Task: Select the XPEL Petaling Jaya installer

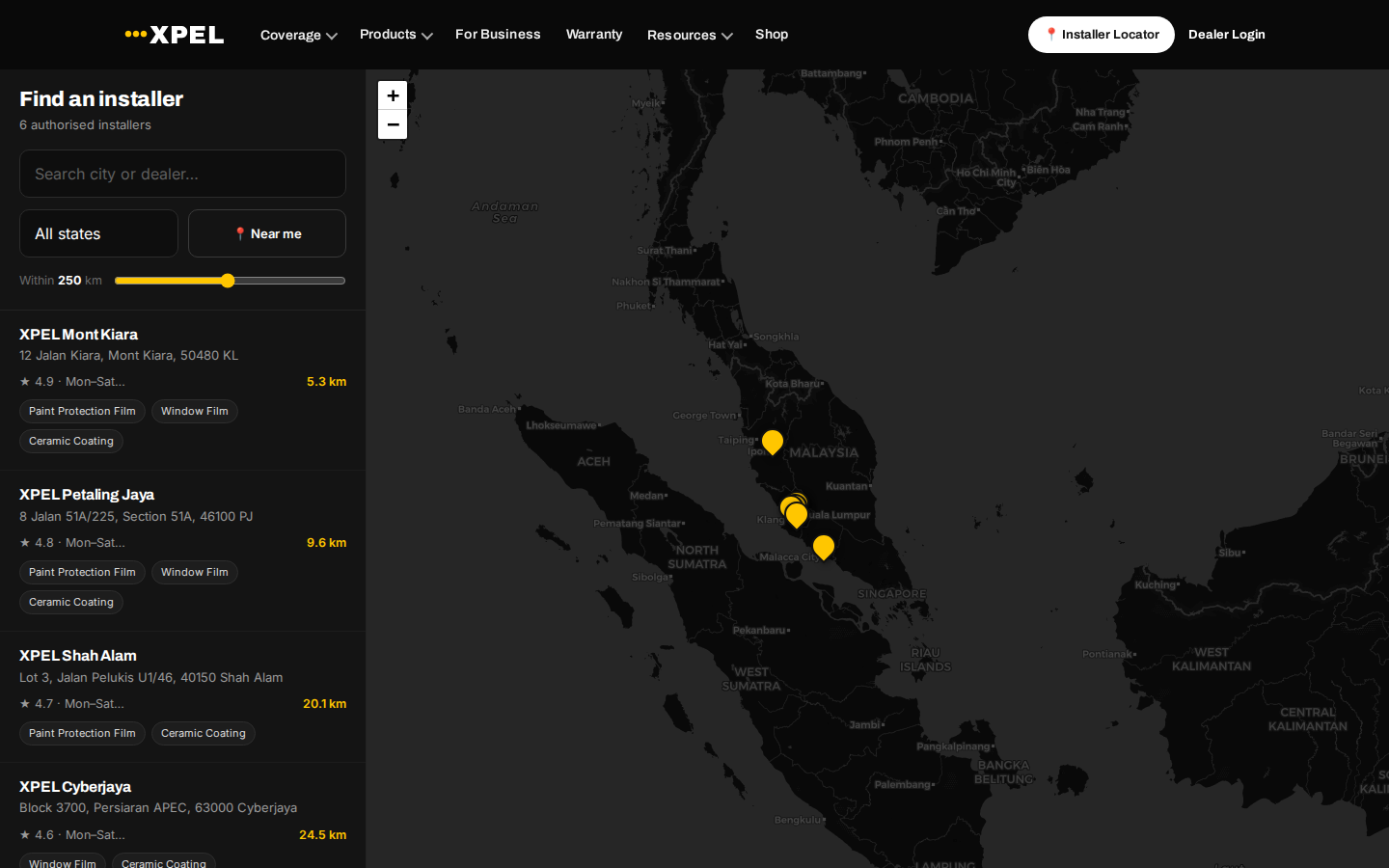Action: pyautogui.click(x=182, y=551)
